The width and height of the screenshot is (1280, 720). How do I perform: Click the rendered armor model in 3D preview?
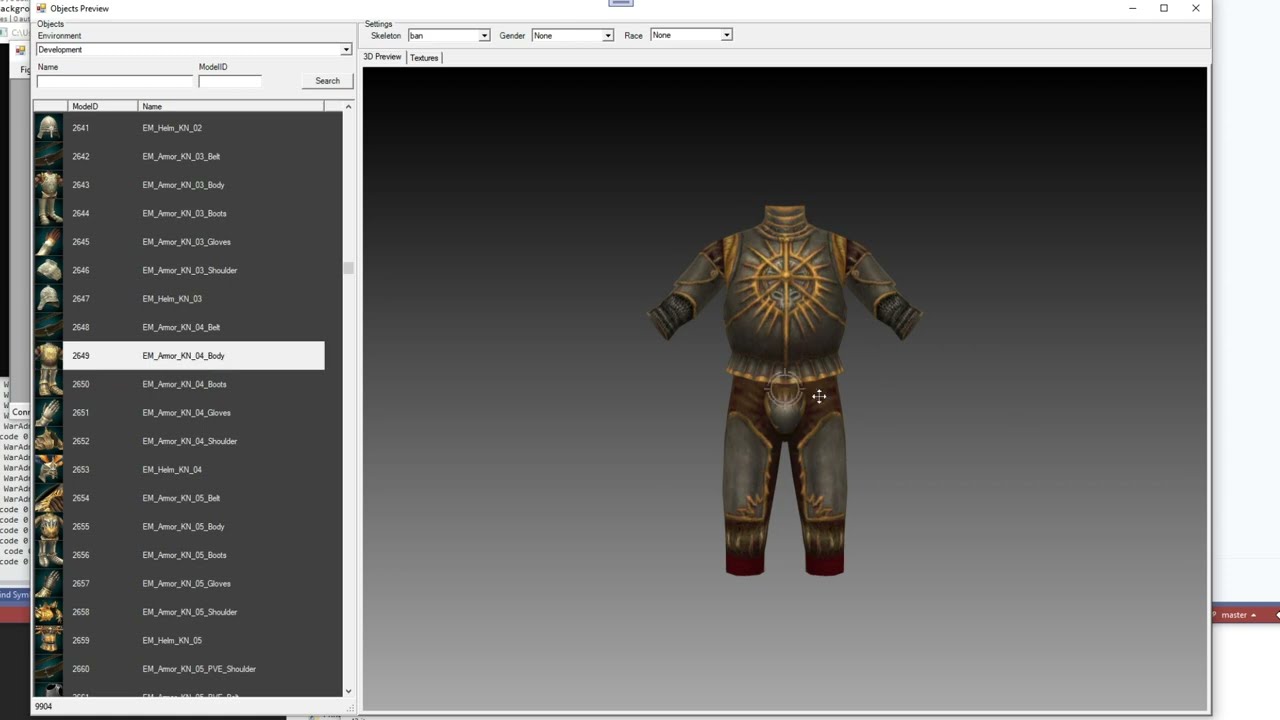785,390
